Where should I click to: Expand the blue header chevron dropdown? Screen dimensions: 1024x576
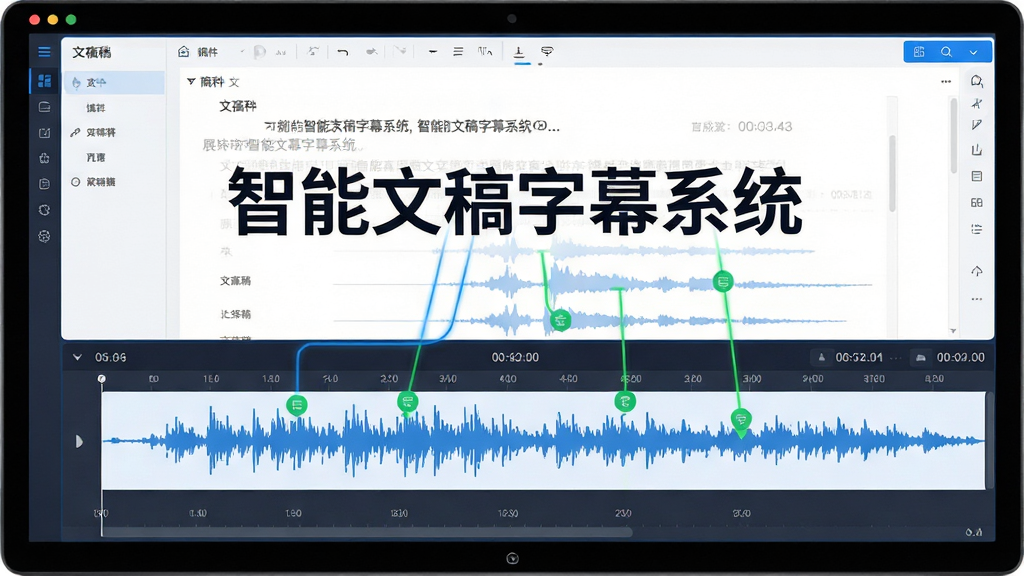pyautogui.click(x=974, y=52)
